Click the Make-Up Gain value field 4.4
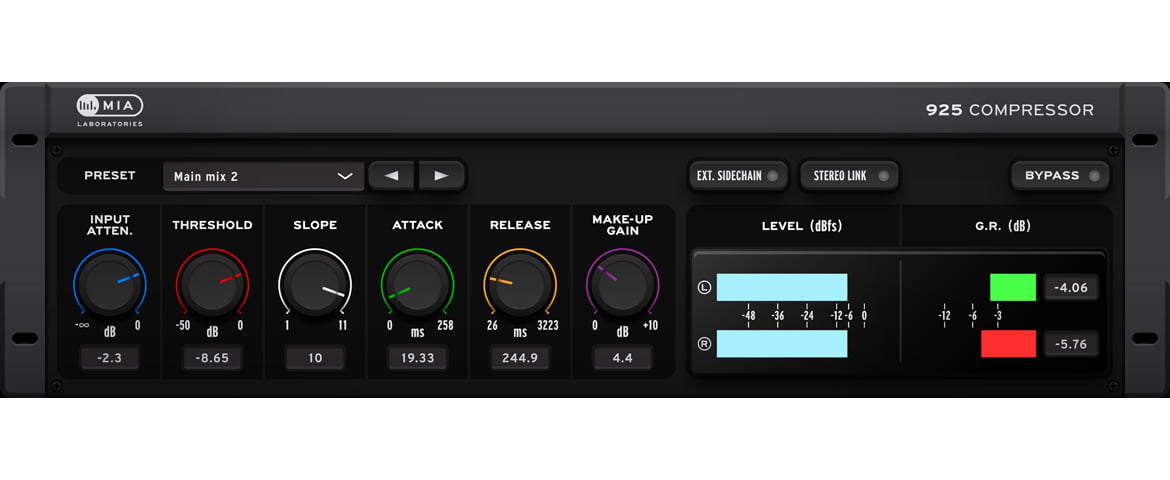The width and height of the screenshot is (1170, 480). (x=622, y=358)
